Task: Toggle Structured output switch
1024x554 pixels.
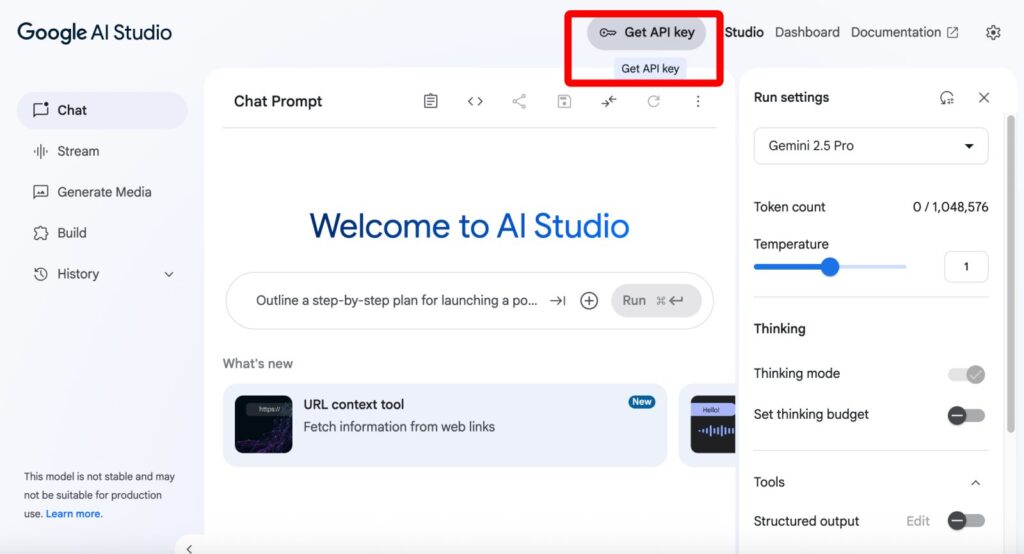Action: (967, 521)
